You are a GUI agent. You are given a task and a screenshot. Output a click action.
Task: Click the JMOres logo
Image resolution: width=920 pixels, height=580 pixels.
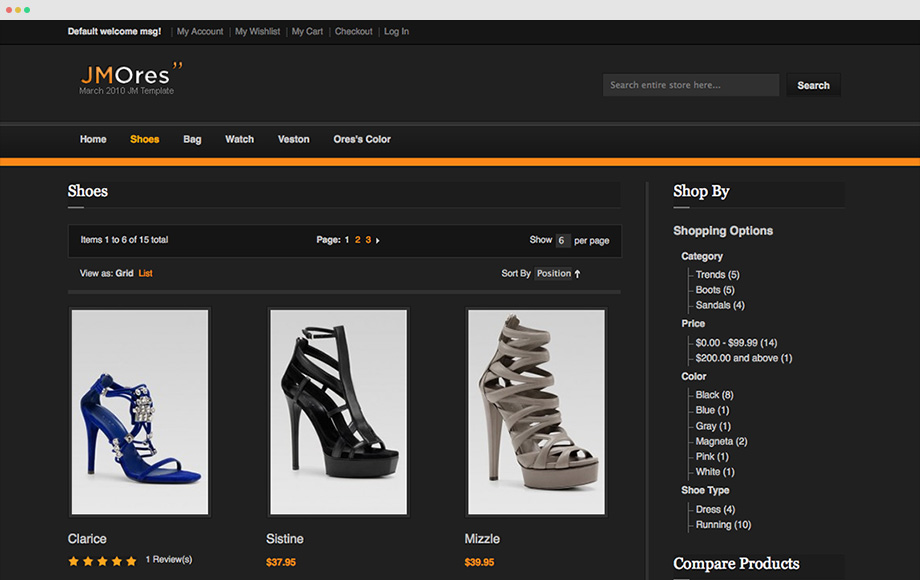130,78
